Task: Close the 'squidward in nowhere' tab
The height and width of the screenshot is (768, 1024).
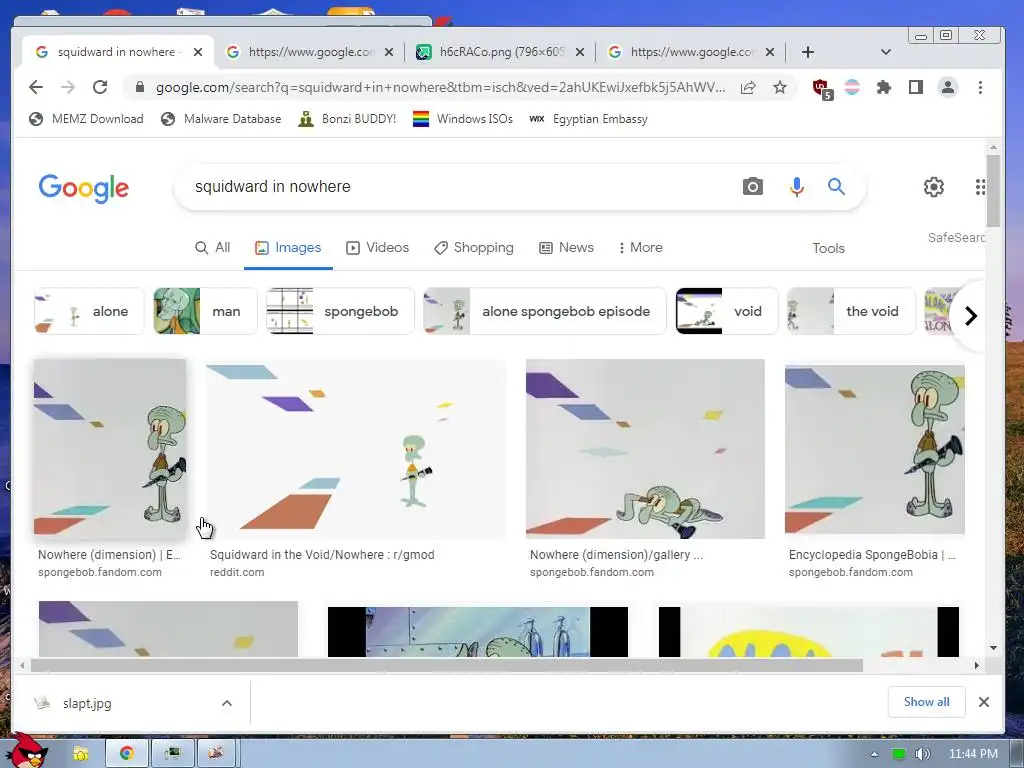Action: coord(198,52)
